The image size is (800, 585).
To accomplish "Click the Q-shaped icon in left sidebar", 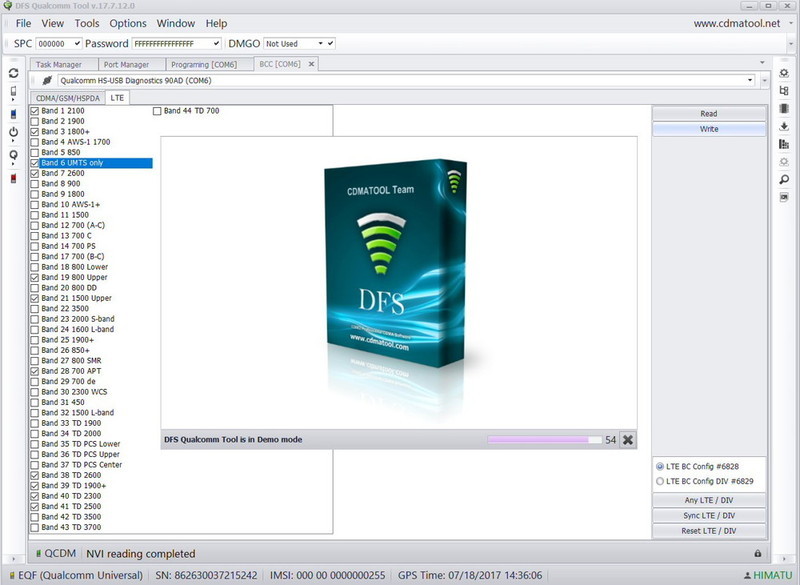I will pos(13,156).
